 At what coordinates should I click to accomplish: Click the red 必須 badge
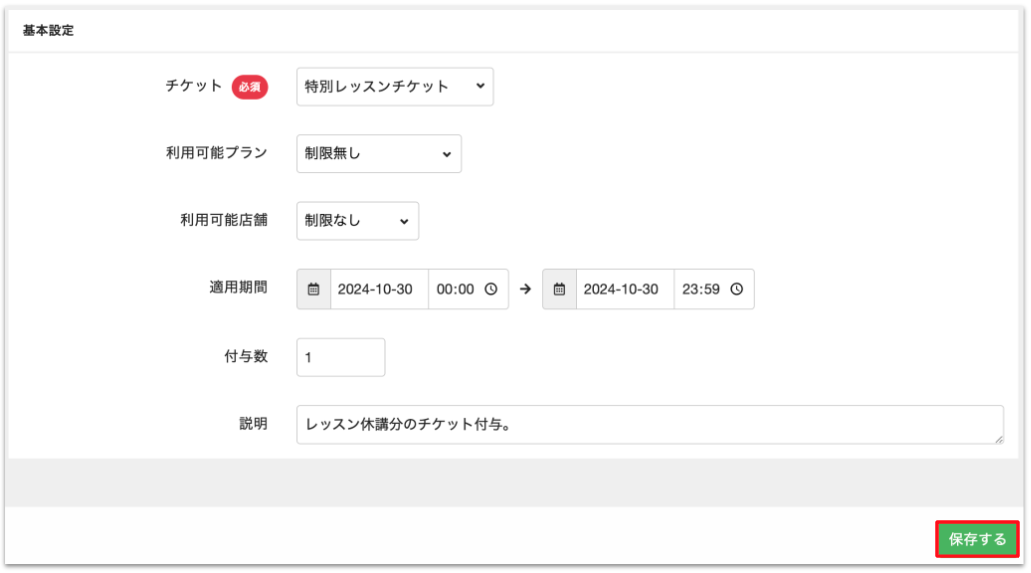pyautogui.click(x=250, y=87)
